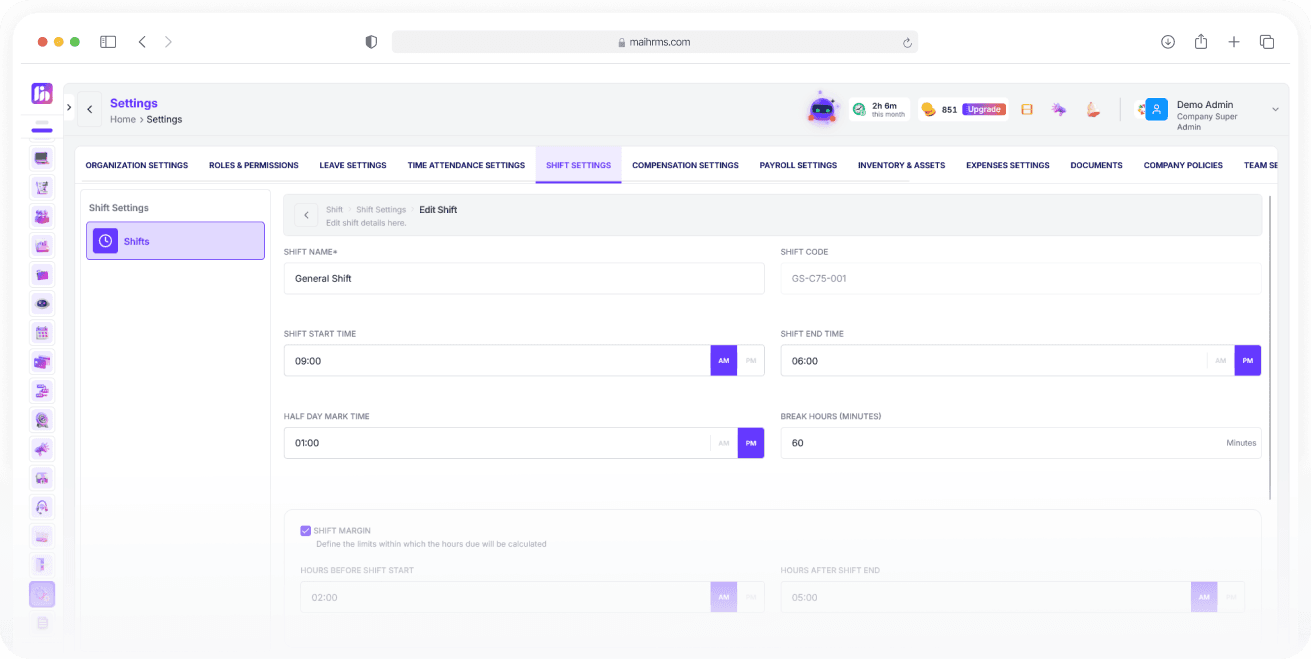Click the Upgrade button
The width and height of the screenshot is (1311, 659).
(984, 109)
